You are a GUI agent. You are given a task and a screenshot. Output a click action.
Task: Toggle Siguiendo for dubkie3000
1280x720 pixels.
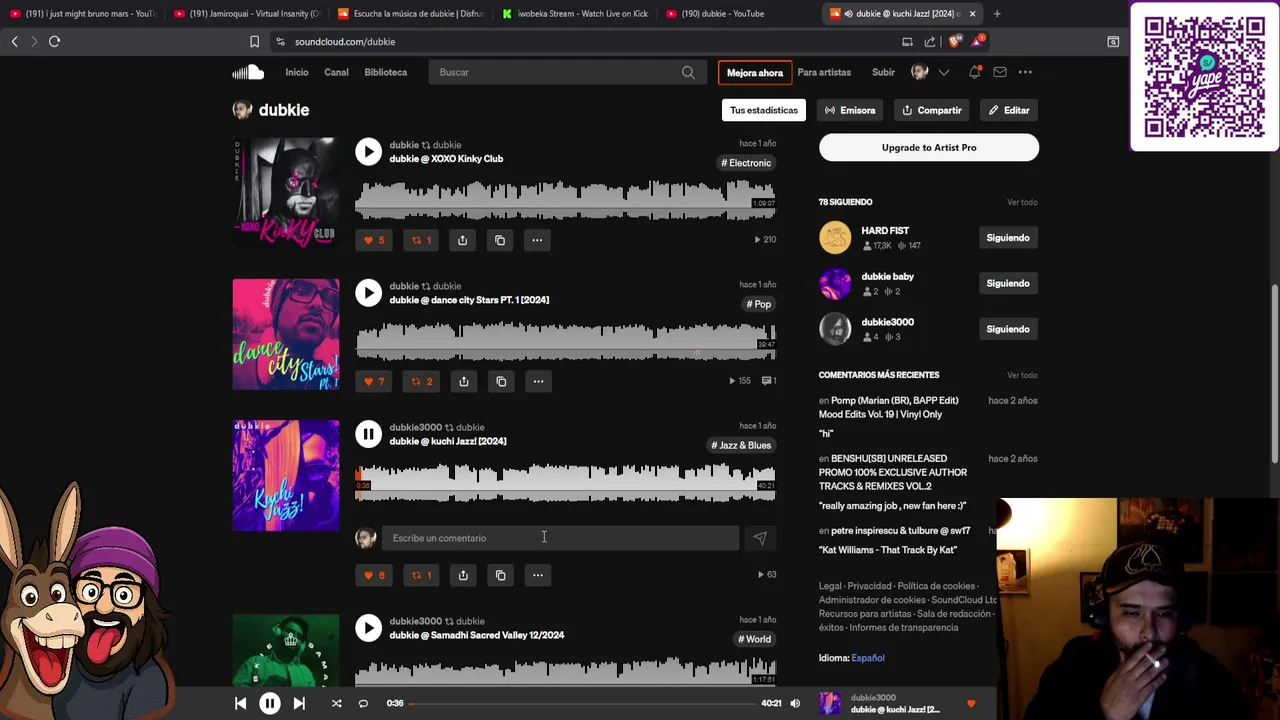(1007, 329)
